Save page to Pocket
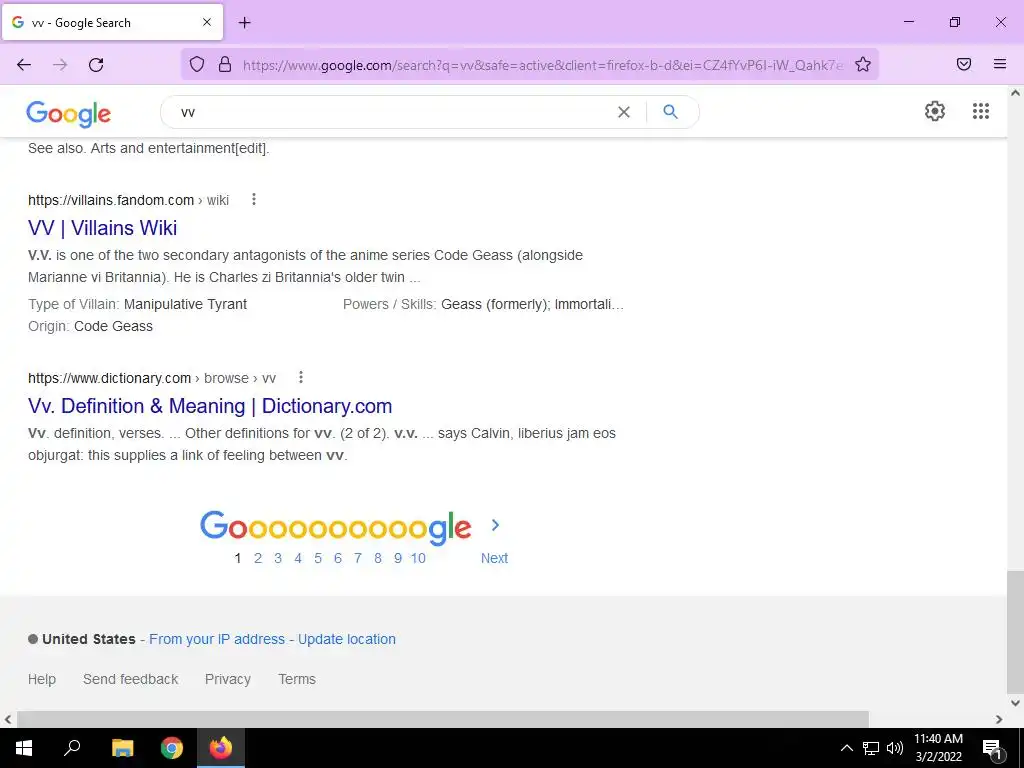 (x=964, y=64)
